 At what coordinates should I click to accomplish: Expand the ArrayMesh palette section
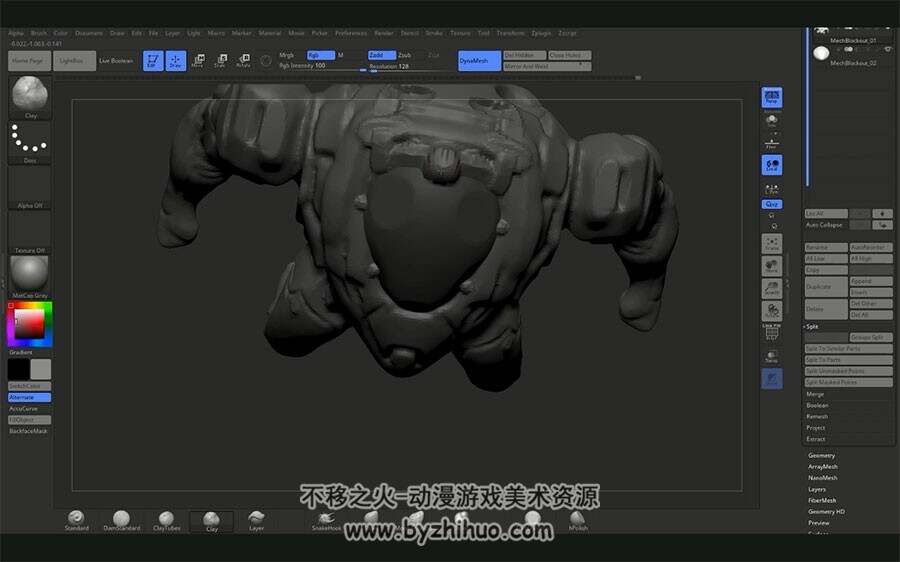click(823, 467)
